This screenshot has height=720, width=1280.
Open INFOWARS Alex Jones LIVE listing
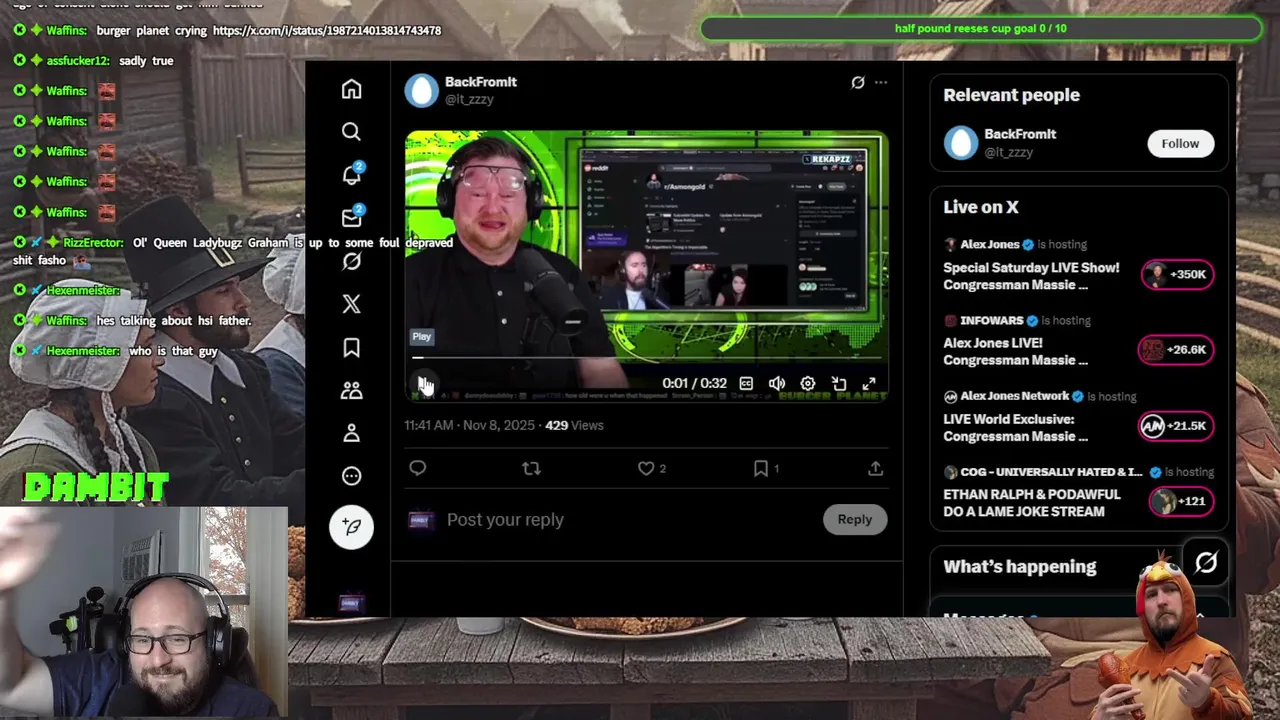[1015, 351]
